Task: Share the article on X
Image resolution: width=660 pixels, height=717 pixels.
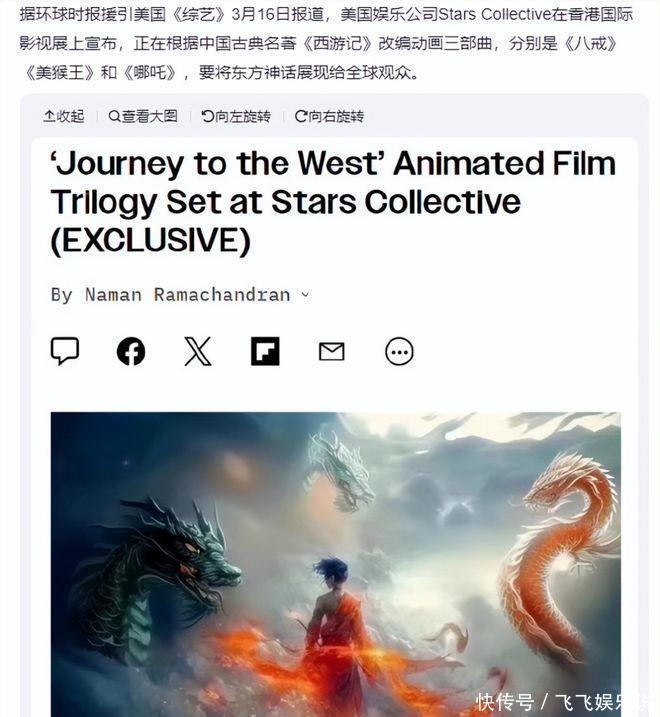Action: click(x=198, y=351)
